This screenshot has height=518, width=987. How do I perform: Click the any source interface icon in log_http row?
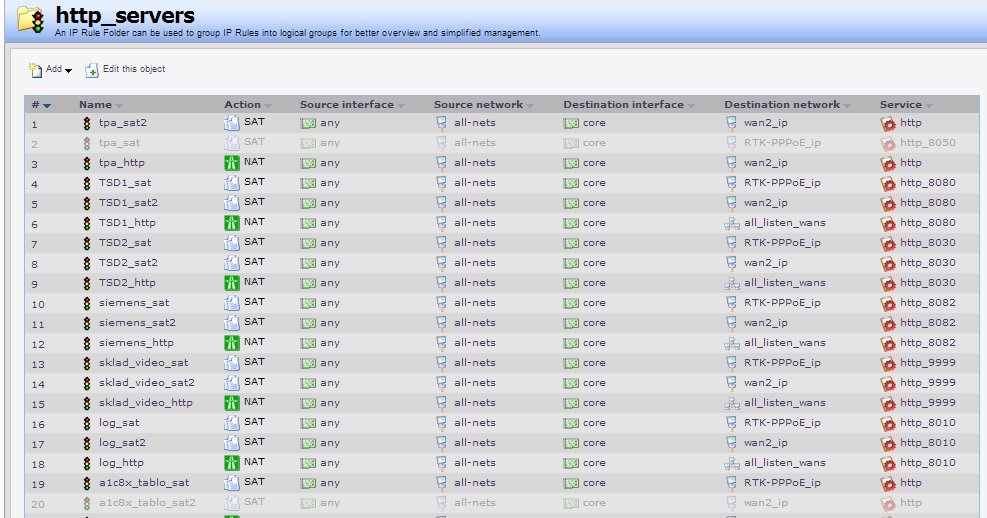(308, 463)
